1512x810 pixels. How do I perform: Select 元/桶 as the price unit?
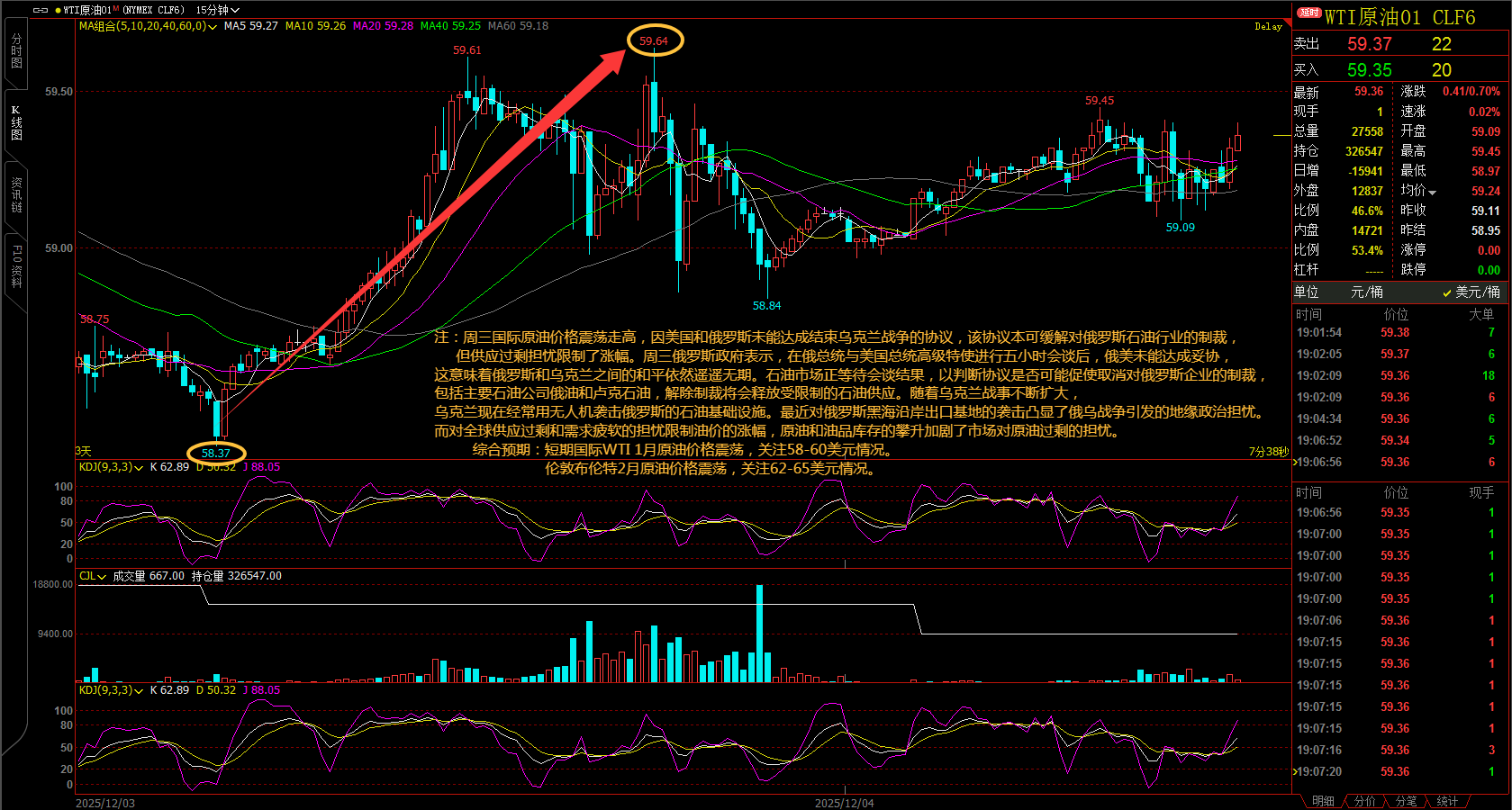pyautogui.click(x=1367, y=292)
